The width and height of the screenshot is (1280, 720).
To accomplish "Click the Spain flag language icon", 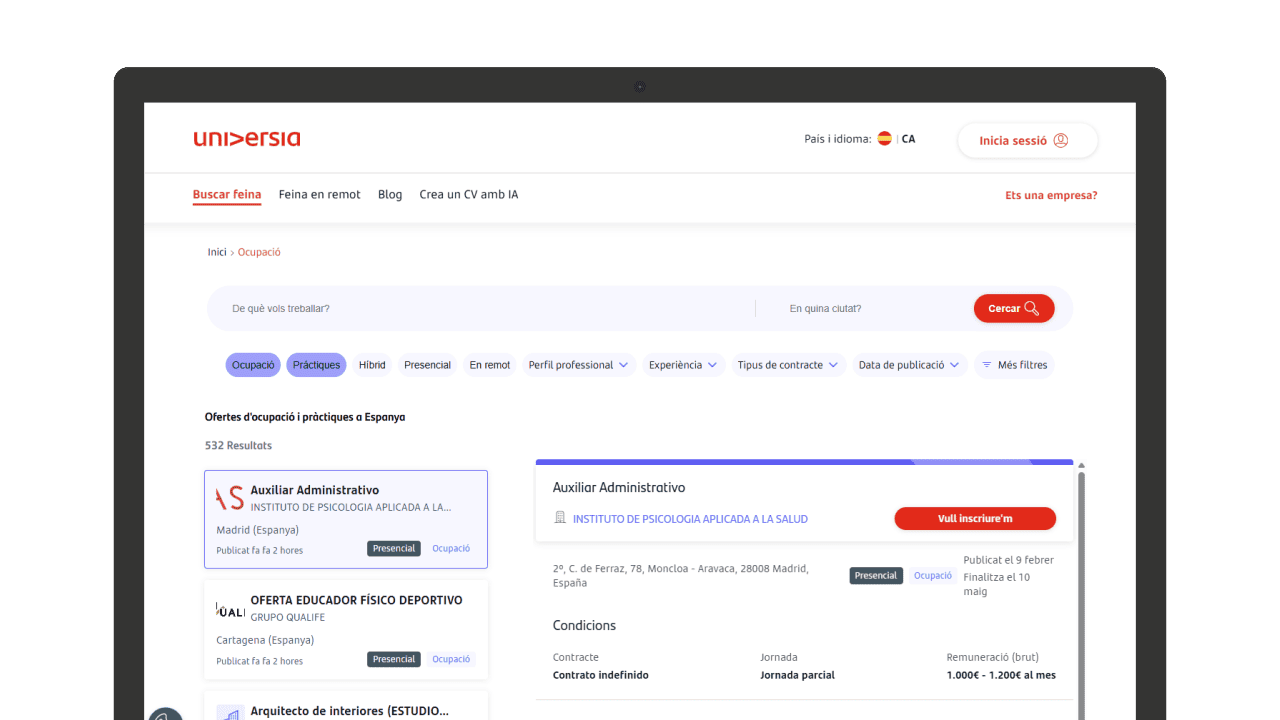I will [884, 139].
